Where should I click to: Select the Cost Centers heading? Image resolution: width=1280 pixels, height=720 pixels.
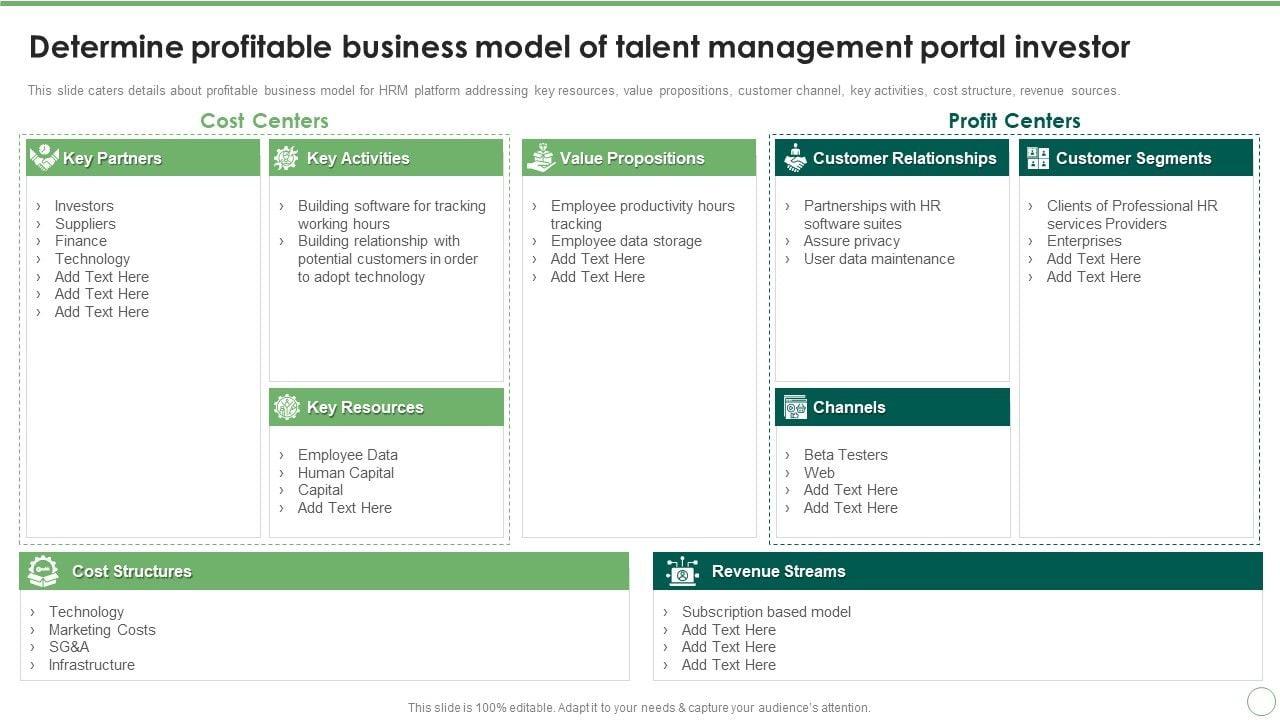pyautogui.click(x=264, y=120)
